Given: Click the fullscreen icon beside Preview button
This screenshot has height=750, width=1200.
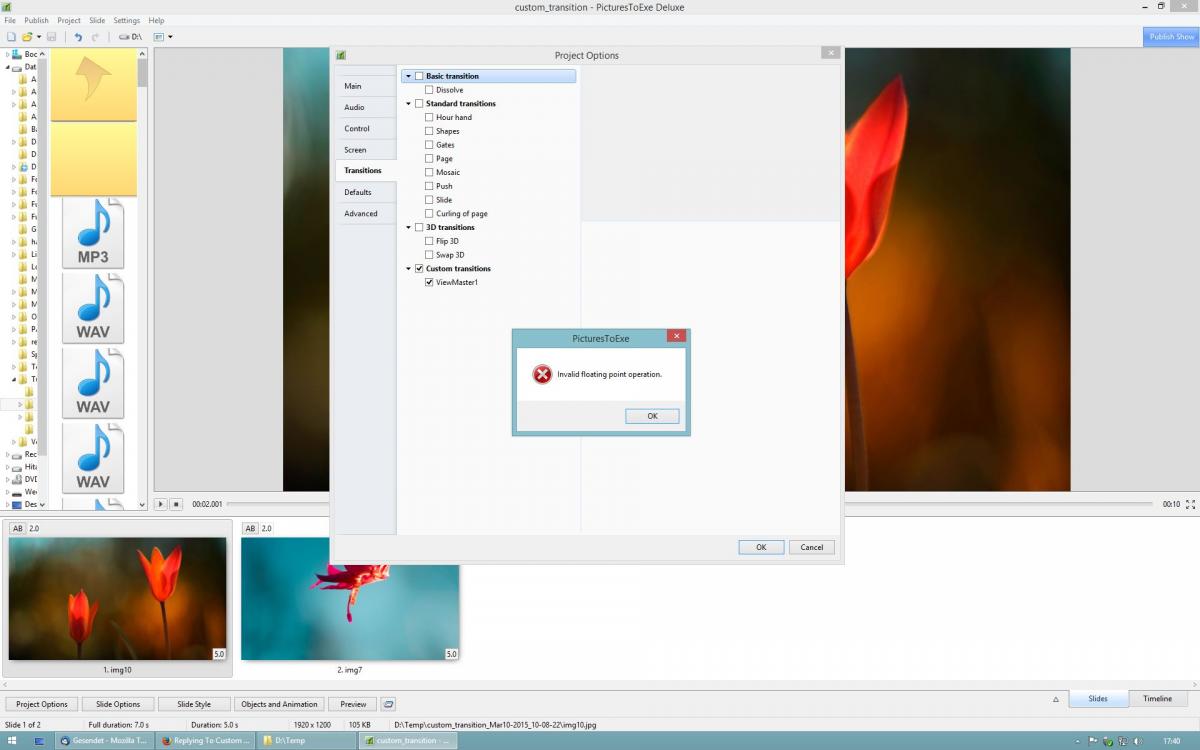Looking at the screenshot, I should click(x=389, y=704).
